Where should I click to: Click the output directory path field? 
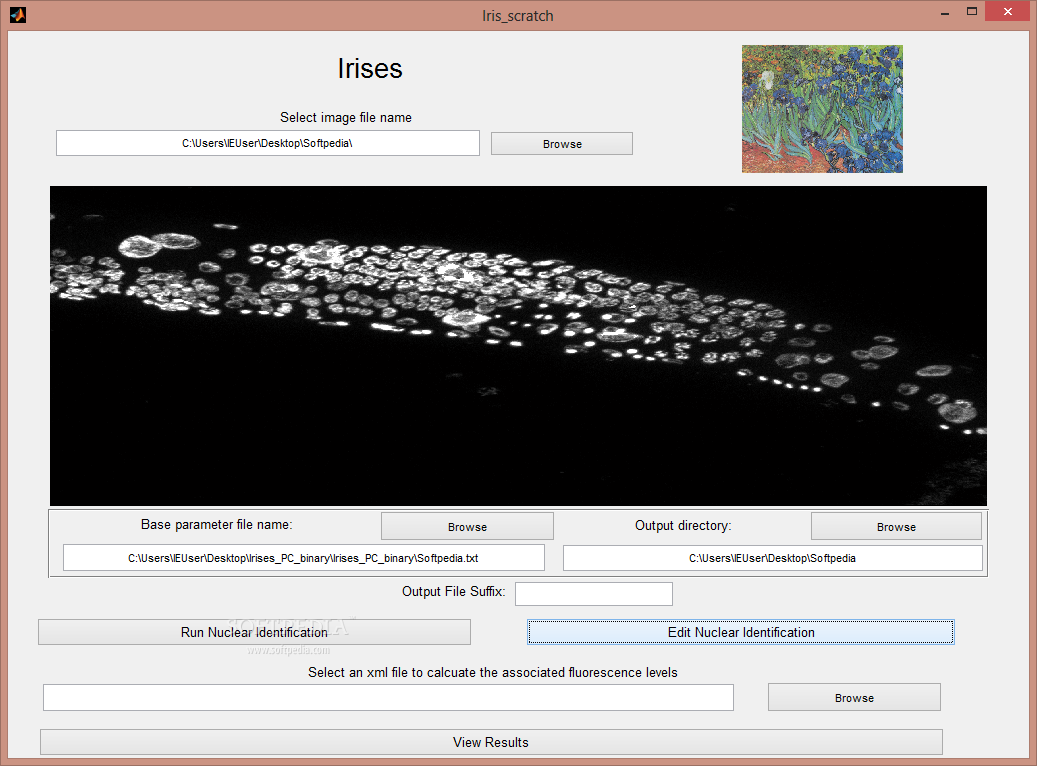coord(772,558)
